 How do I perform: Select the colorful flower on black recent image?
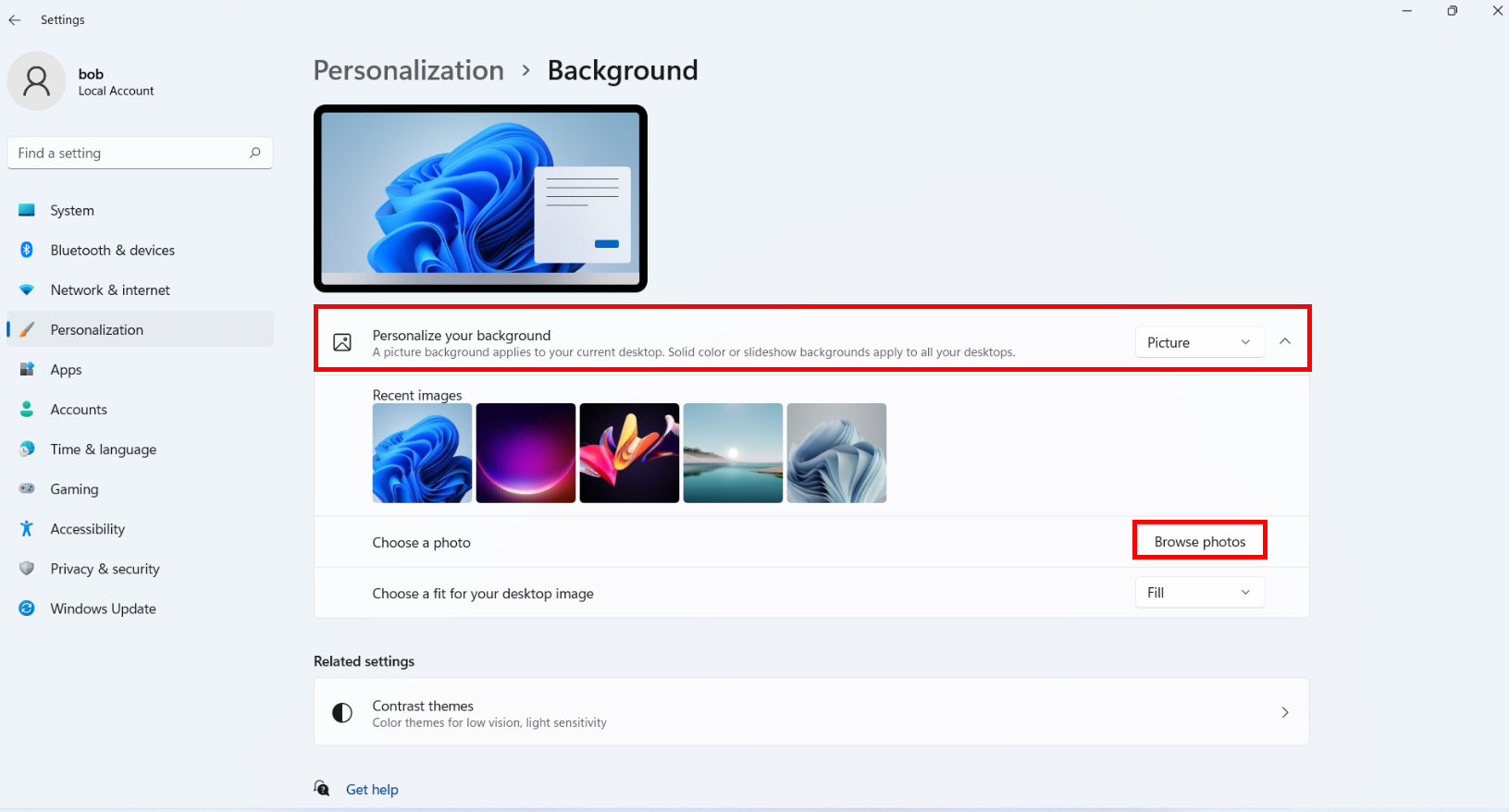pyautogui.click(x=629, y=453)
